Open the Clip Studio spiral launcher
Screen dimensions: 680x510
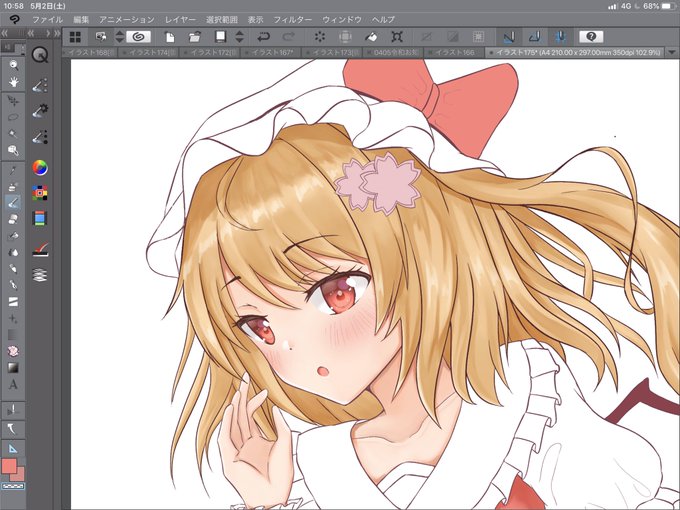pyautogui.click(x=138, y=37)
